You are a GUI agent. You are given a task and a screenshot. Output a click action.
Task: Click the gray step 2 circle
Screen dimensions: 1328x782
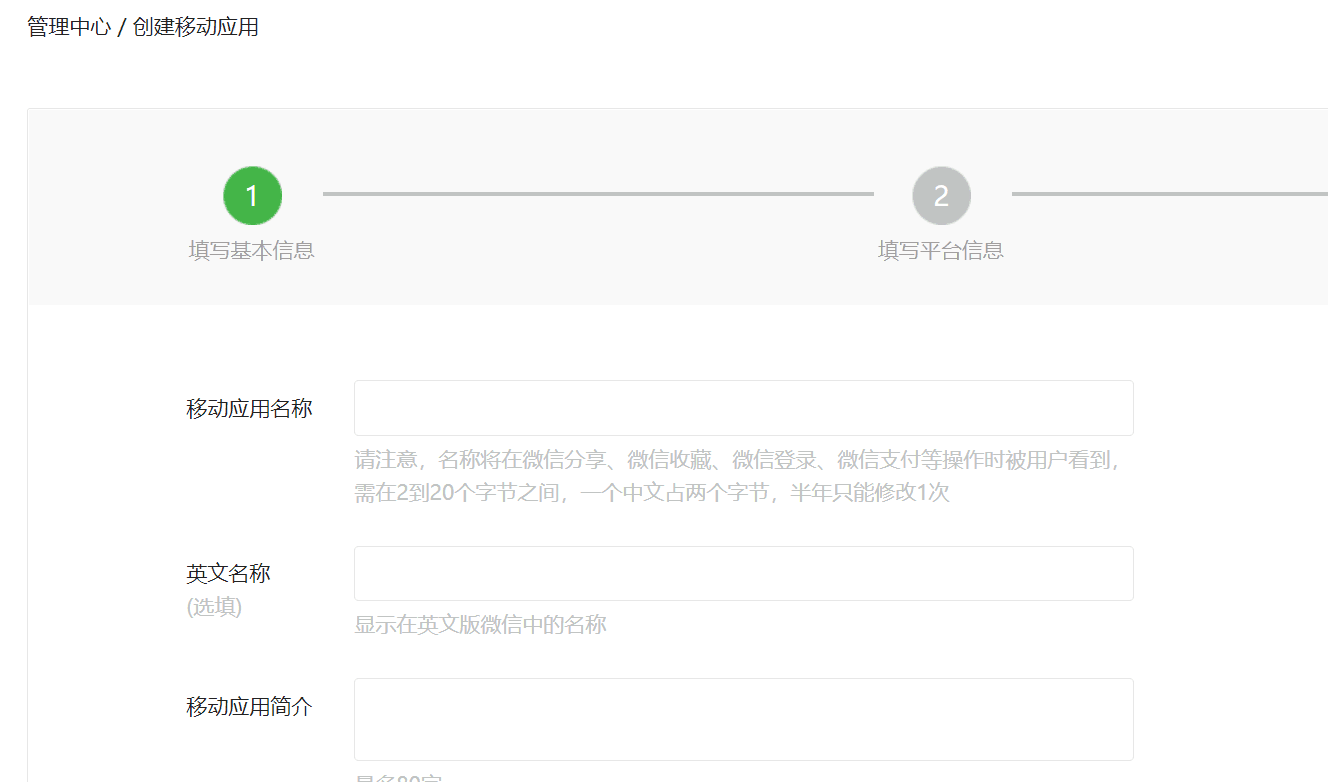[x=941, y=196]
